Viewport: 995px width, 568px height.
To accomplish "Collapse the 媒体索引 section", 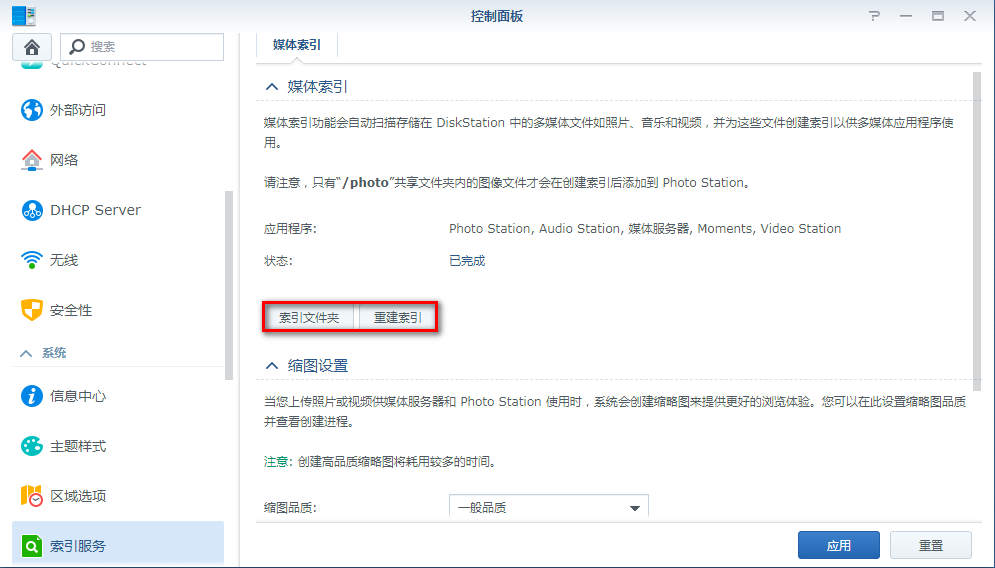I will (x=272, y=87).
